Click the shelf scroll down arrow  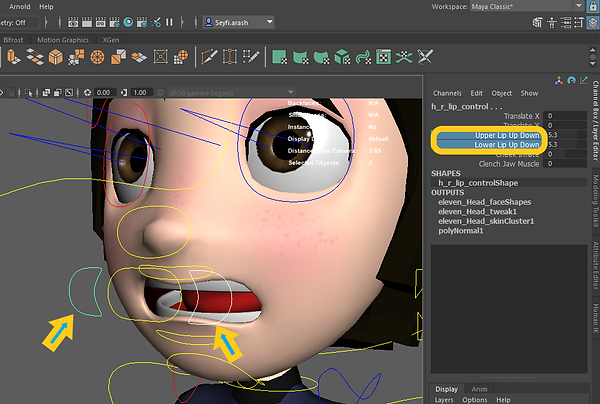pos(593,63)
